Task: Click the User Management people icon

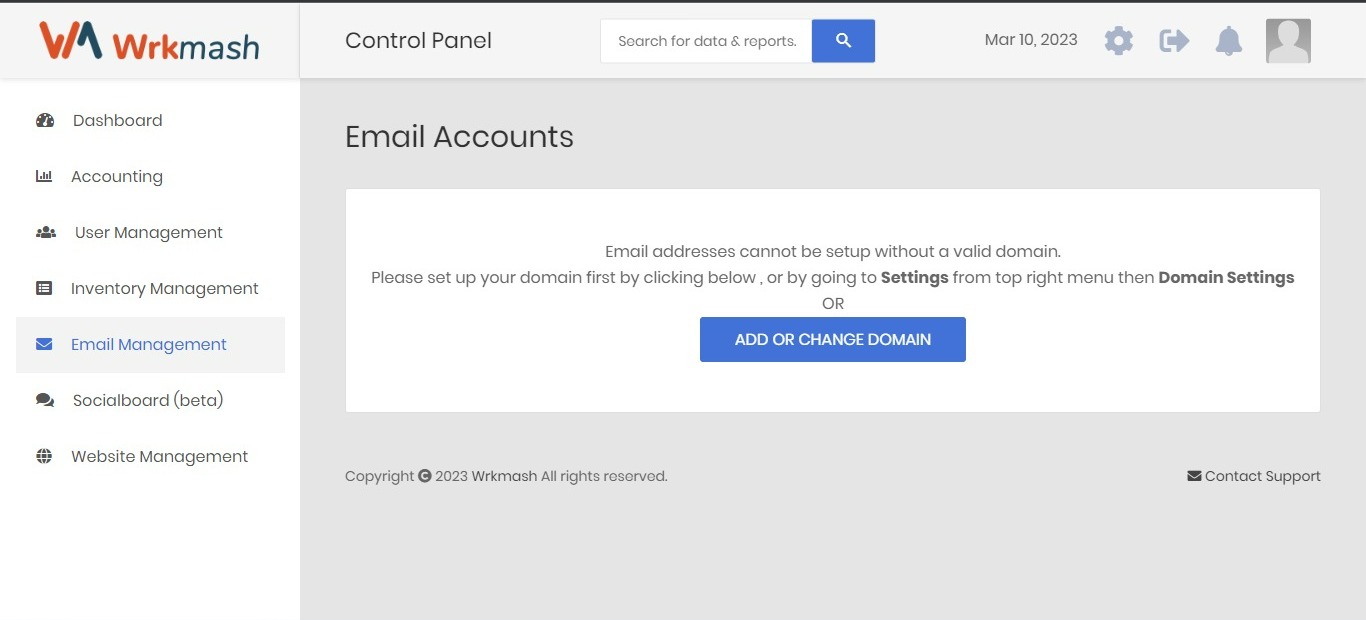Action: (x=46, y=233)
